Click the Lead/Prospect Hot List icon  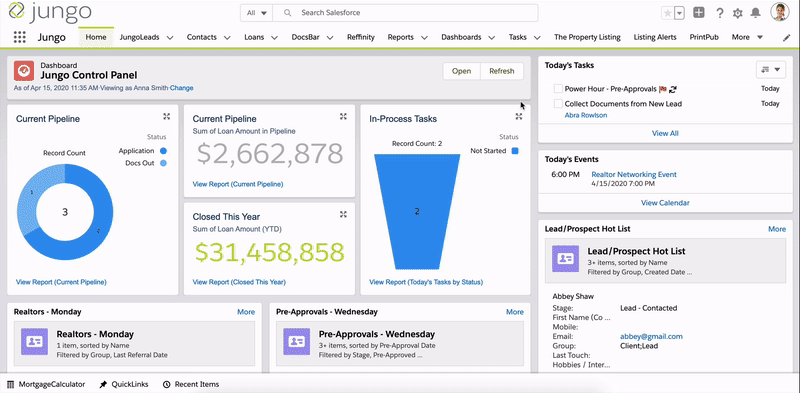point(565,258)
